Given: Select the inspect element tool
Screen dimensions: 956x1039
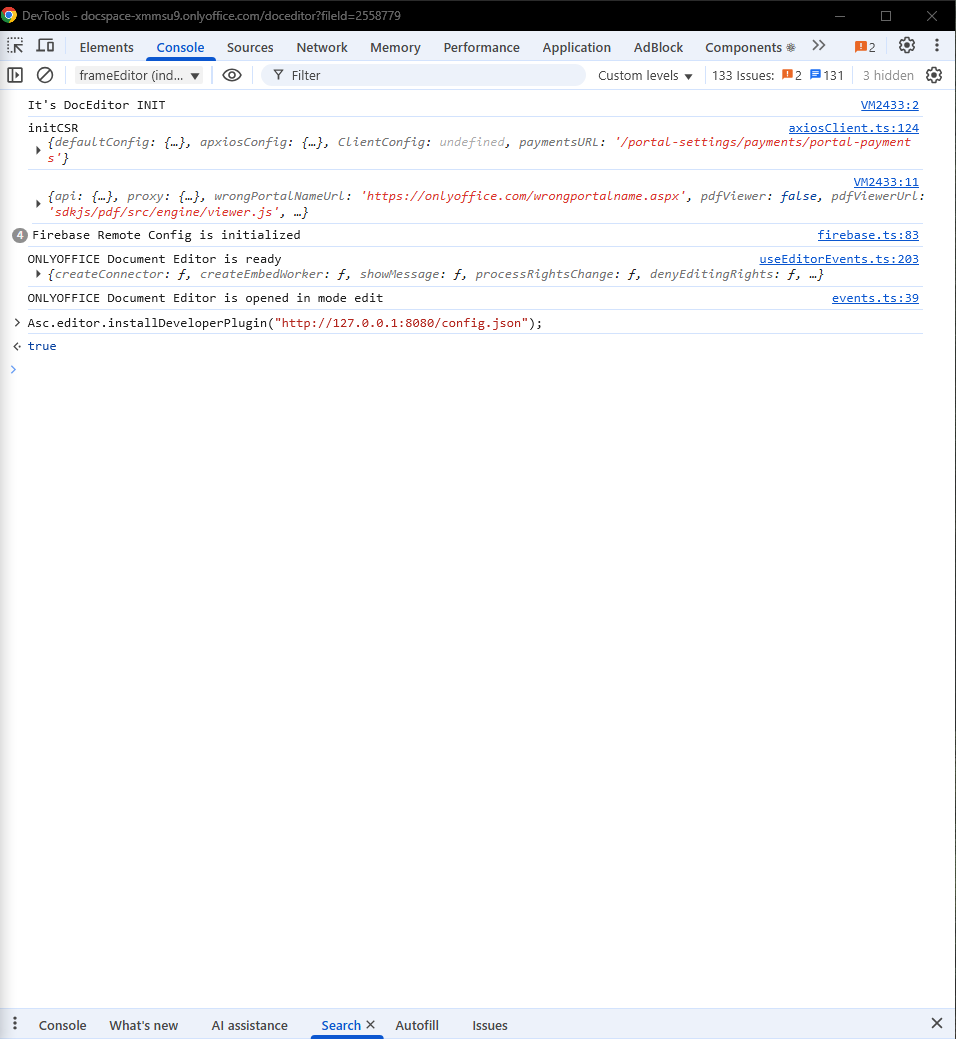Looking at the screenshot, I should 14,45.
